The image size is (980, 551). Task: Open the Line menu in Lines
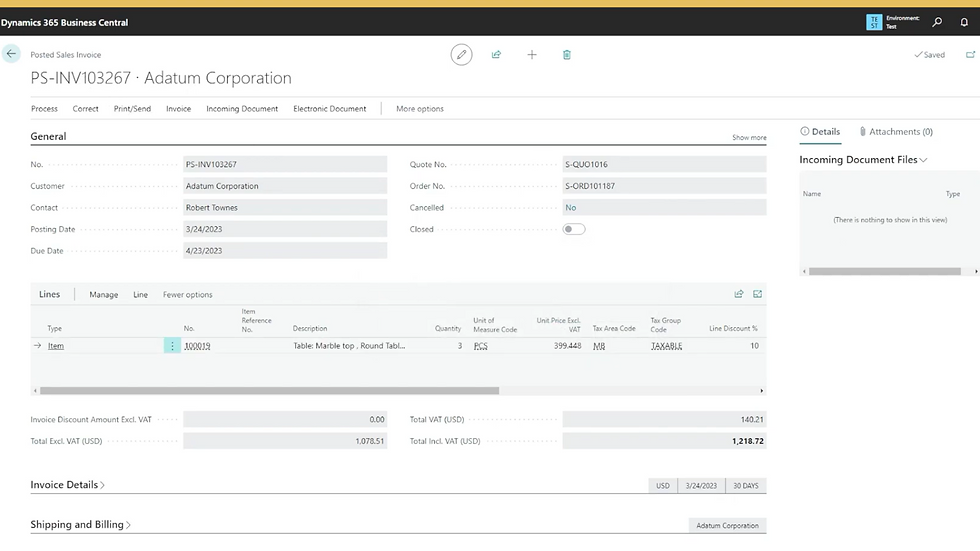click(141, 295)
